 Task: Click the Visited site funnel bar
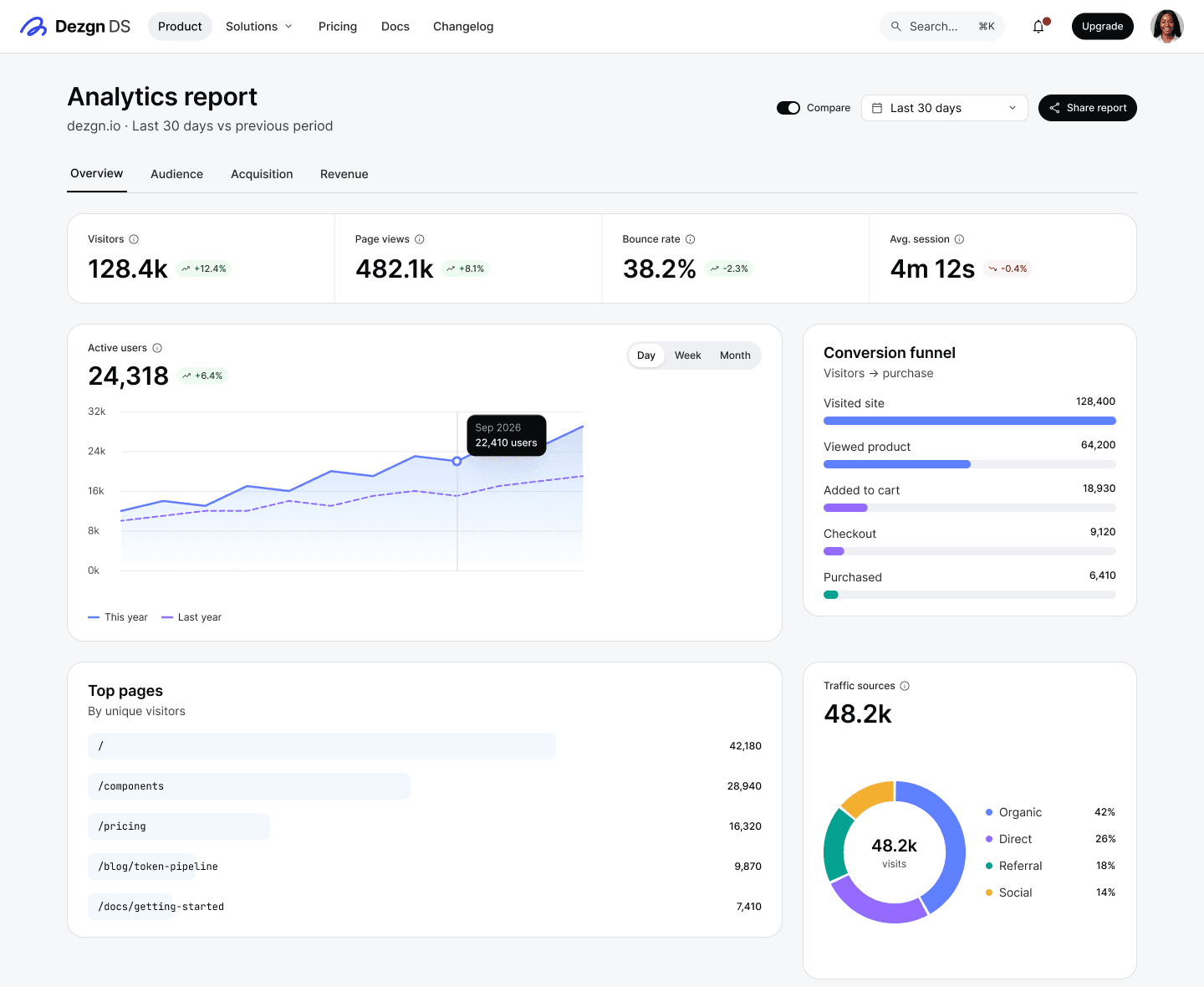970,421
